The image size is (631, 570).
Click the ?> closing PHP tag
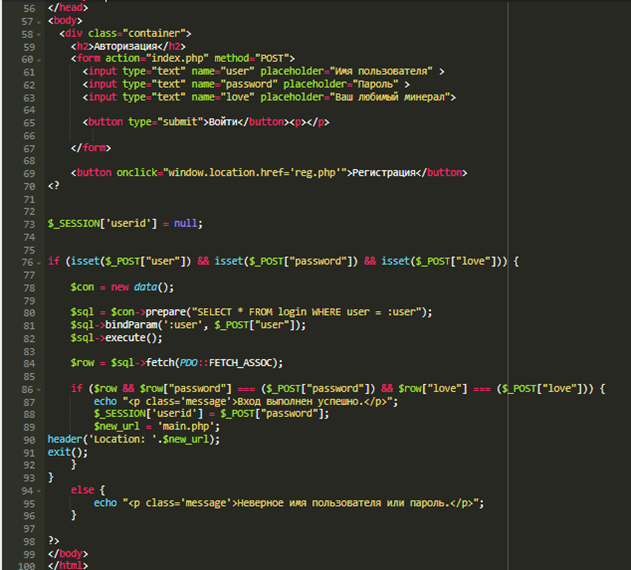click(x=54, y=541)
